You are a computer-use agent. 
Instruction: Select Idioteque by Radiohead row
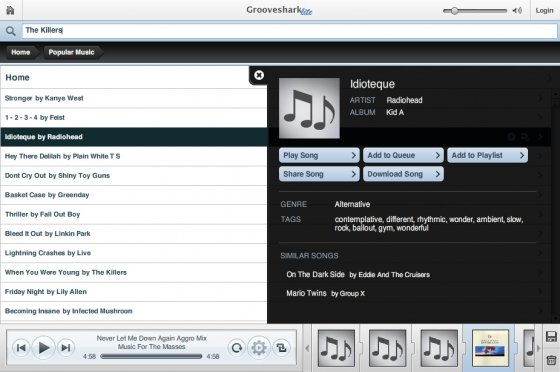134,137
